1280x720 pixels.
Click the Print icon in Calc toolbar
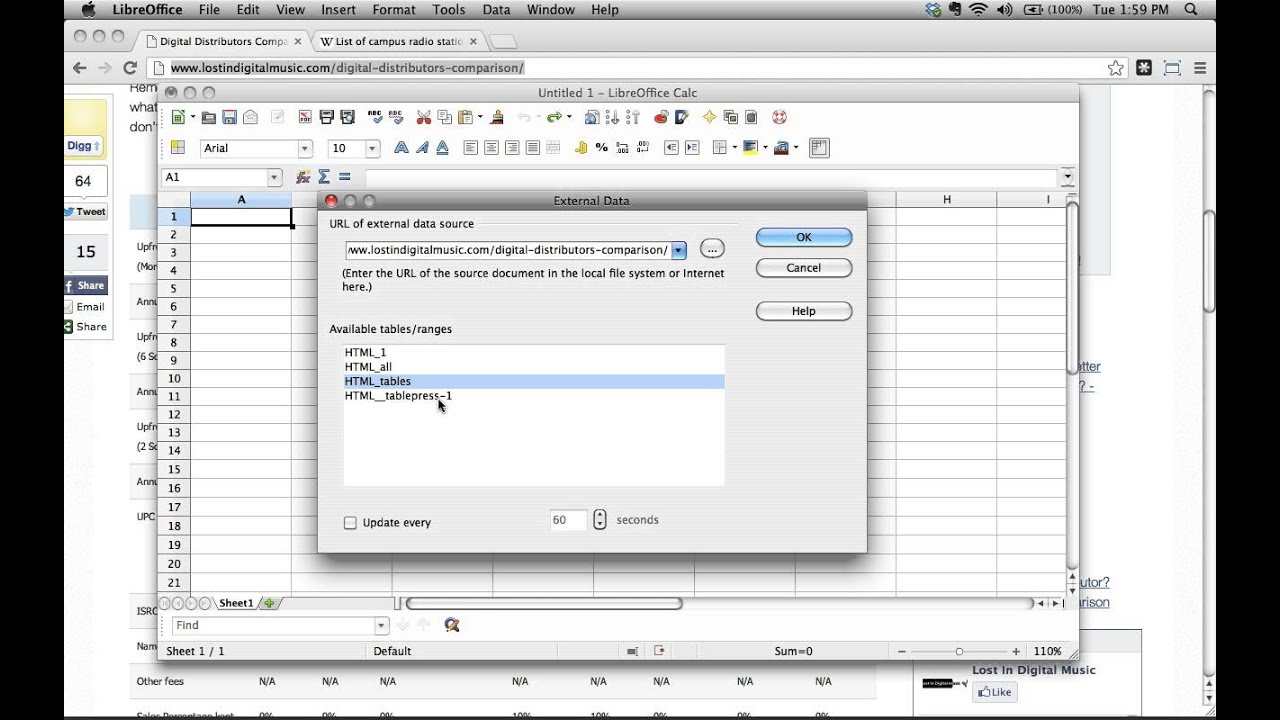coord(326,117)
